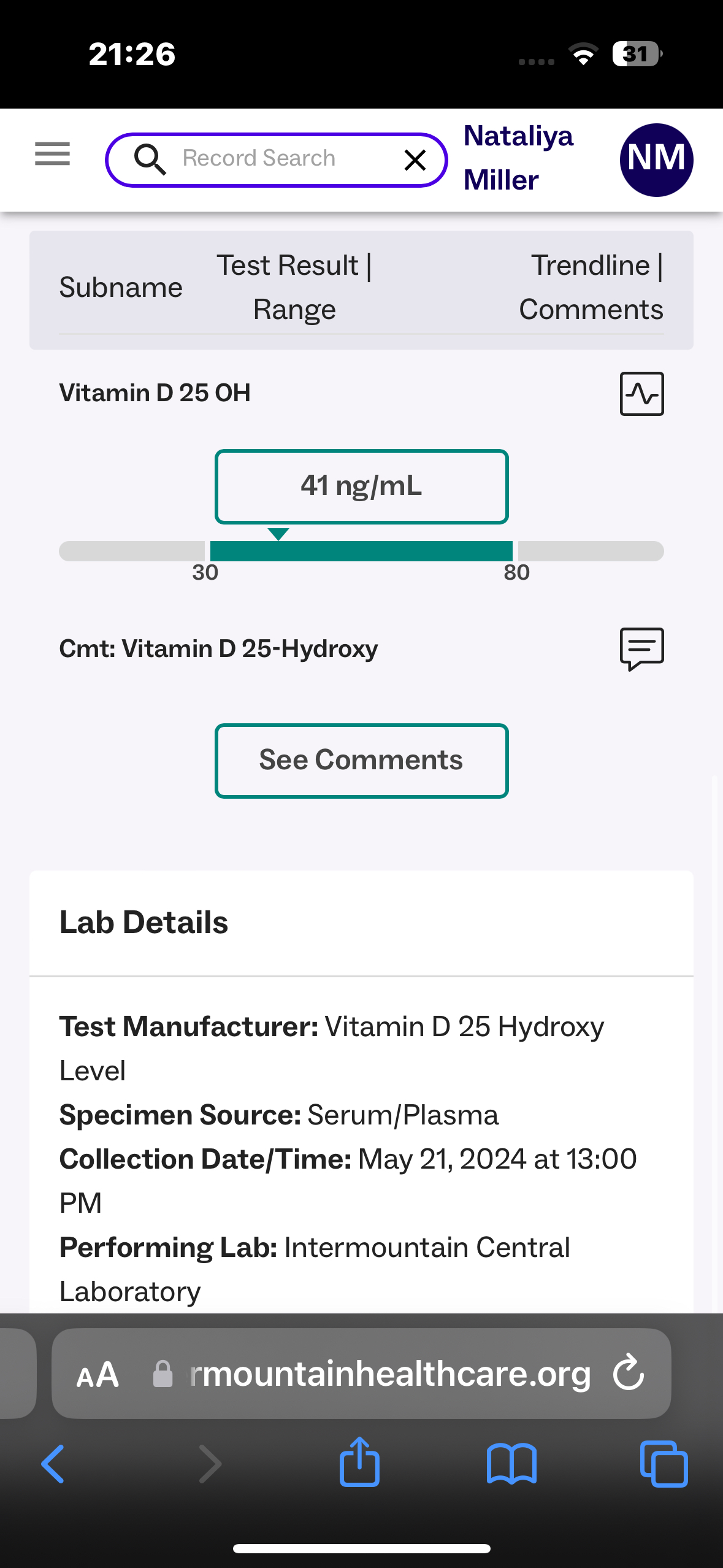Clear the Record Search field

415,160
